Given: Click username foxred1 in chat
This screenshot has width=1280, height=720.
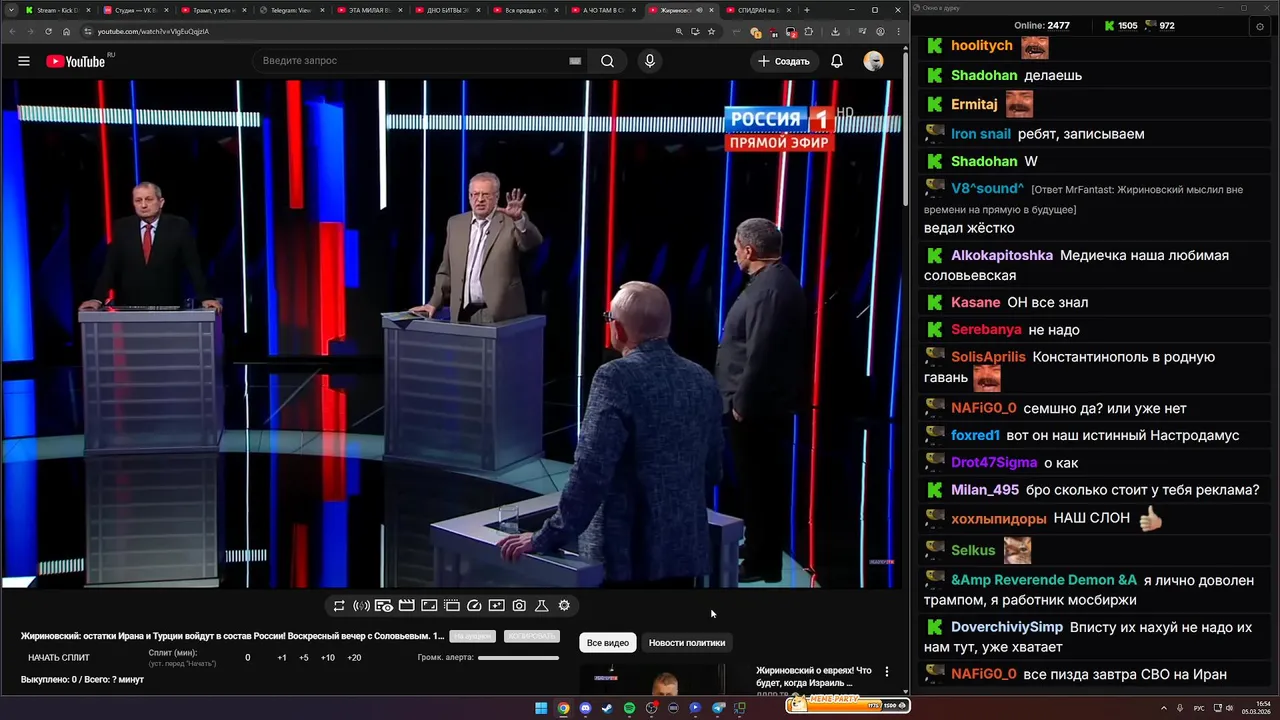Looking at the screenshot, I should tap(976, 435).
